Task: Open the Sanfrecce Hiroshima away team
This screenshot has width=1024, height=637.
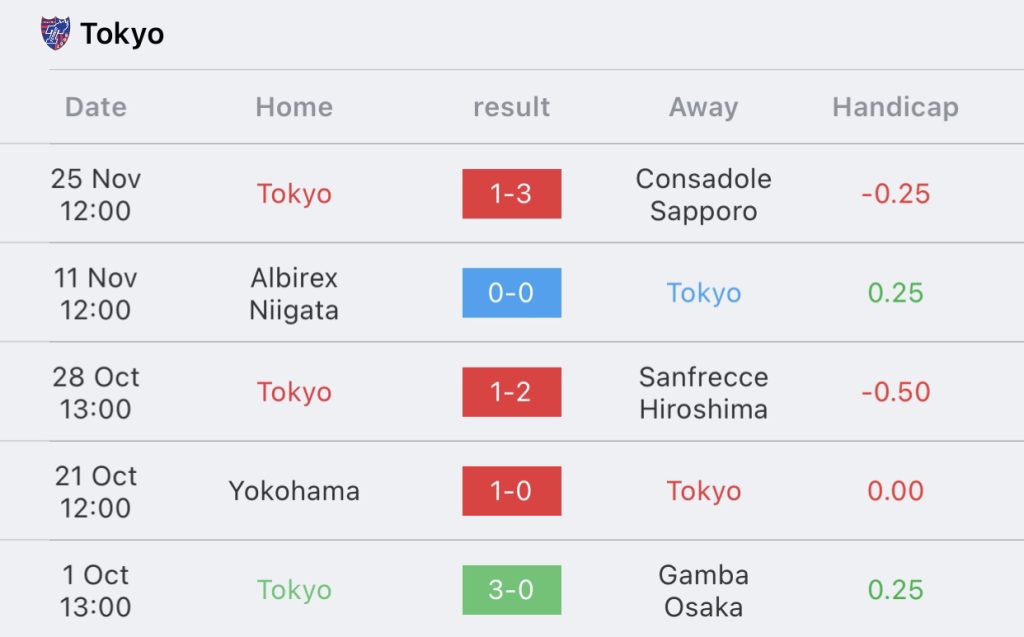Action: [703, 393]
